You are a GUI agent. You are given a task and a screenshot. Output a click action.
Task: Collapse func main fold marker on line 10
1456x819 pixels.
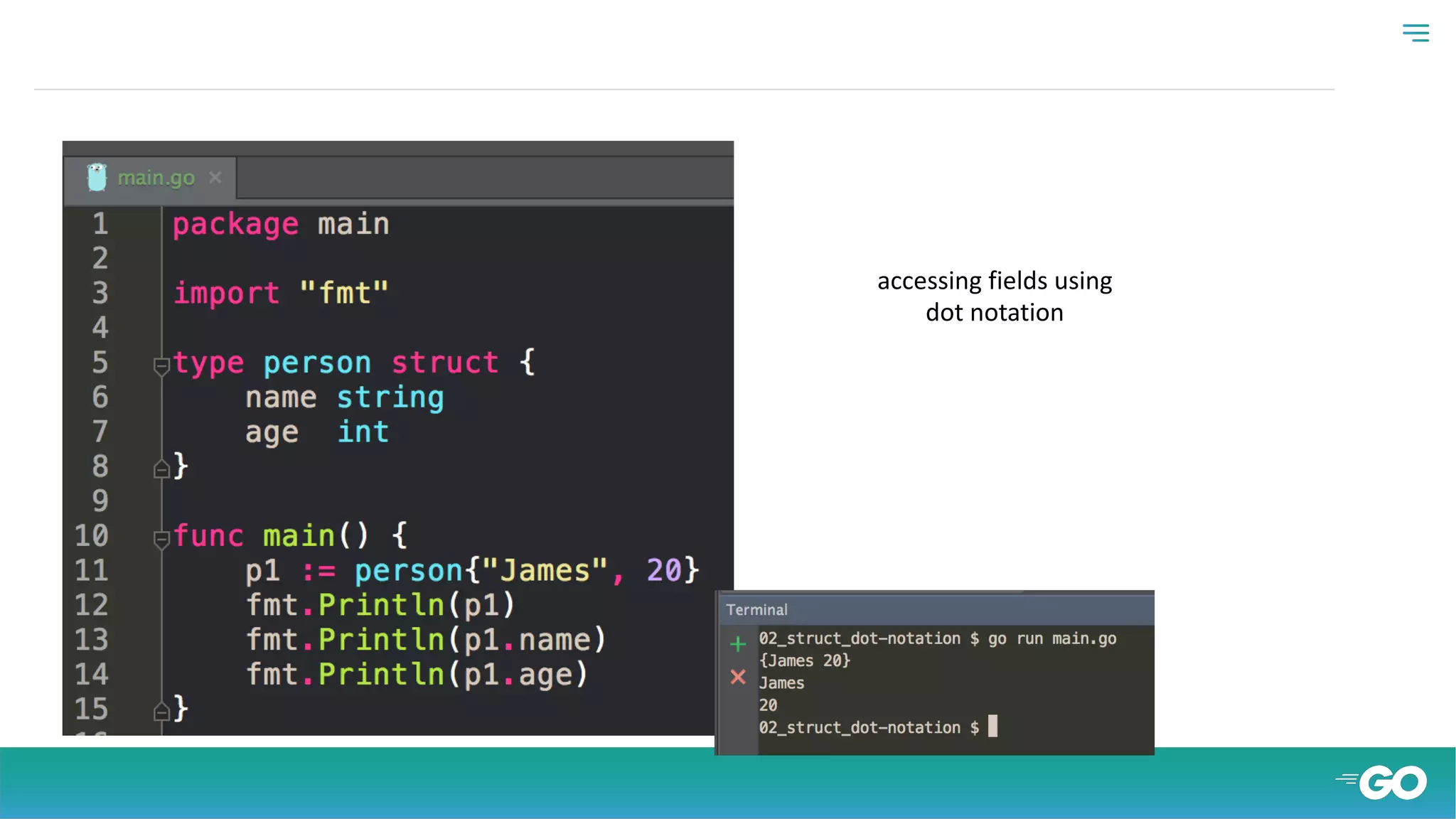pos(161,540)
